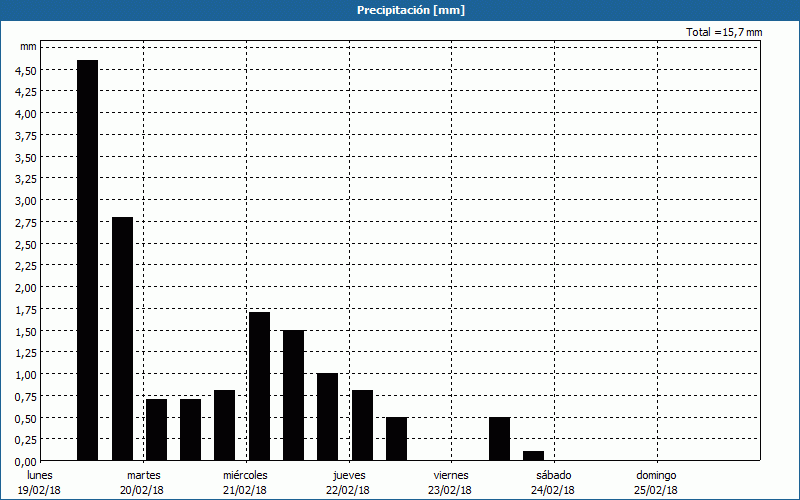Click the smallest bar near sábado
800x500 pixels.
click(x=533, y=456)
